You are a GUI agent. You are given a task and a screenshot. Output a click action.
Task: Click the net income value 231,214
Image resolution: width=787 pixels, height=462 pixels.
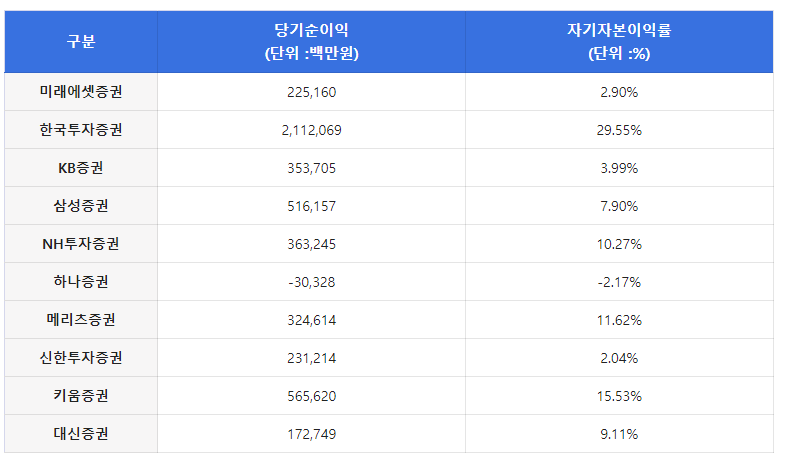(311, 359)
